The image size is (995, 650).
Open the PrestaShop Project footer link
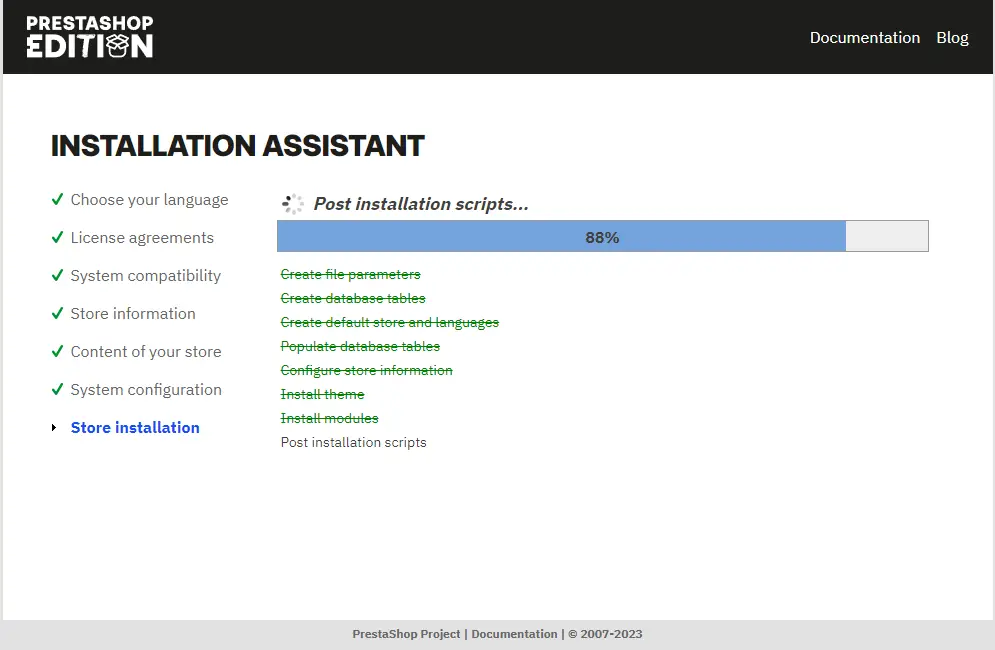tap(406, 634)
